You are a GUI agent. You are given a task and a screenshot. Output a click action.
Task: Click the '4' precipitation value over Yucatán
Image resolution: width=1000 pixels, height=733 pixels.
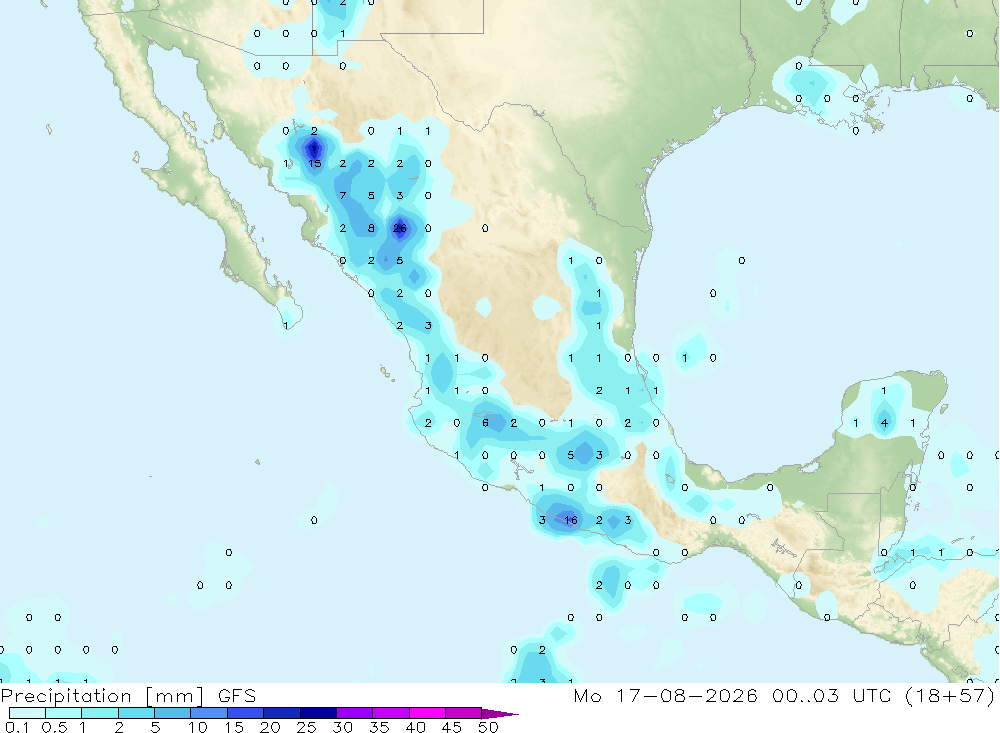(x=884, y=422)
